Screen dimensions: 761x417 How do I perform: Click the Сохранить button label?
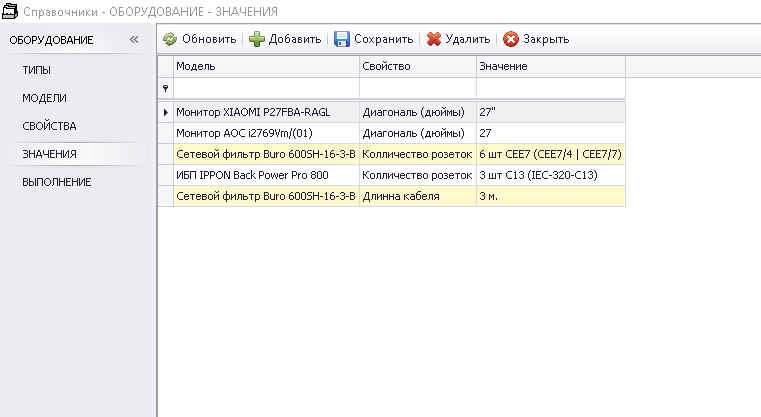coord(383,39)
